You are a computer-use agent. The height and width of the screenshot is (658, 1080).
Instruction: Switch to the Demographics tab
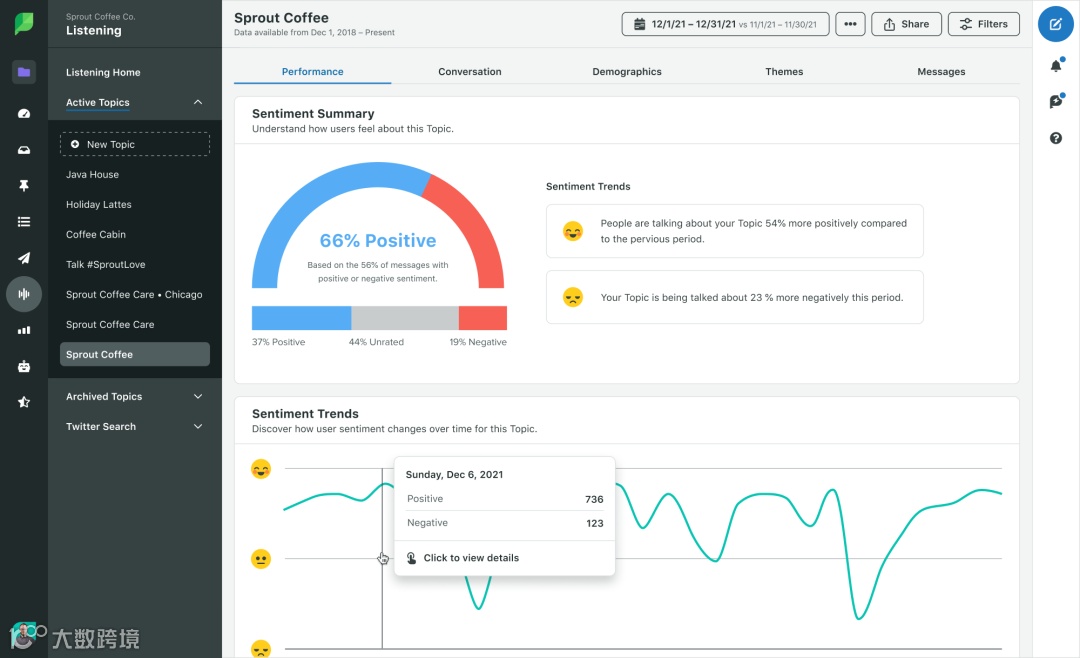(627, 72)
